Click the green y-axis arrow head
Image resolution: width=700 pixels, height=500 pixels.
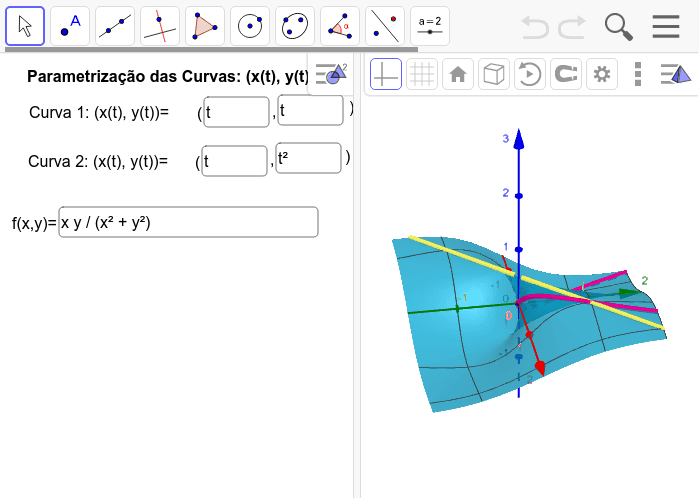pos(630,293)
